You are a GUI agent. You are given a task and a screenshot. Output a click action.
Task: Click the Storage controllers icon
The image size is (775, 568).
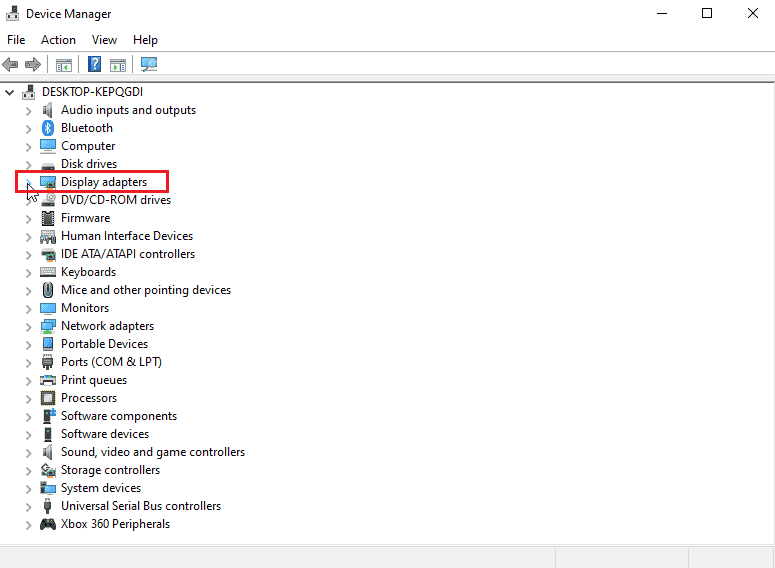48,470
